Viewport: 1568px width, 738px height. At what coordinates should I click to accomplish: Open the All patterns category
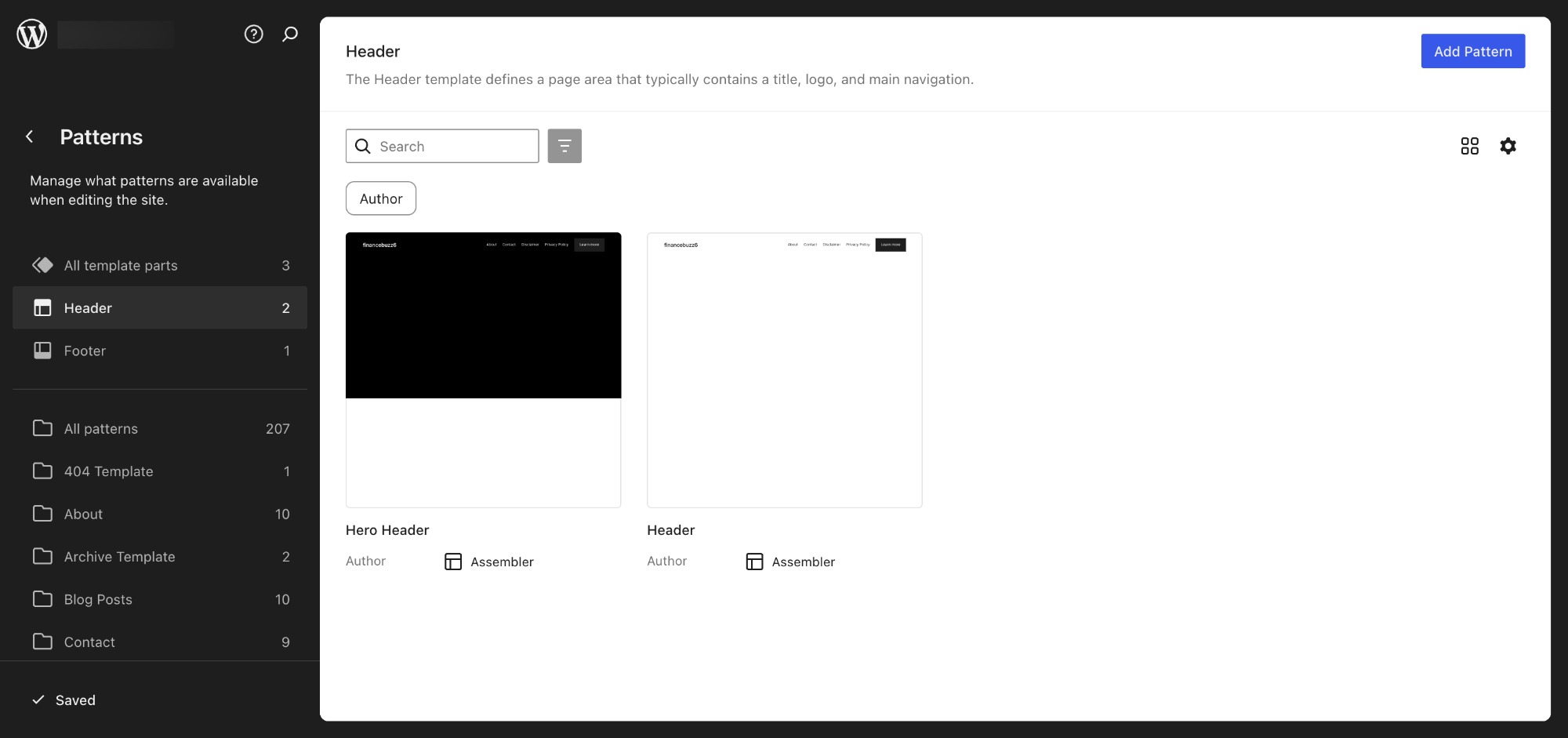160,428
